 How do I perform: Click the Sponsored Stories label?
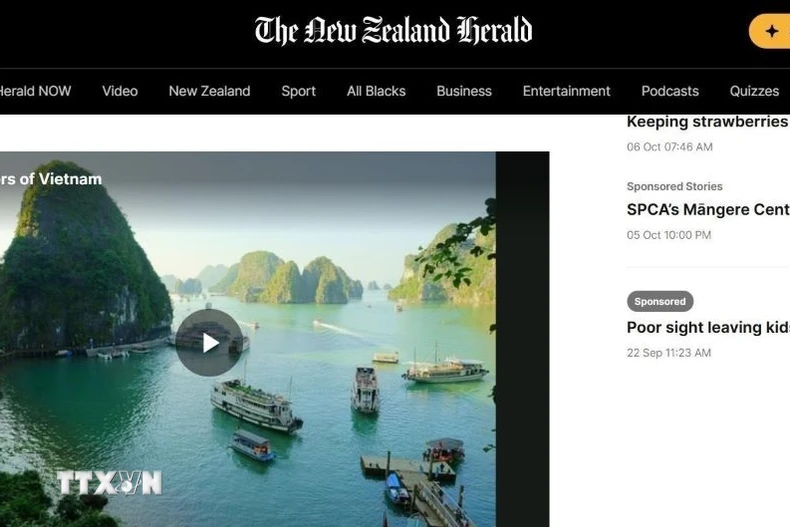coord(674,186)
